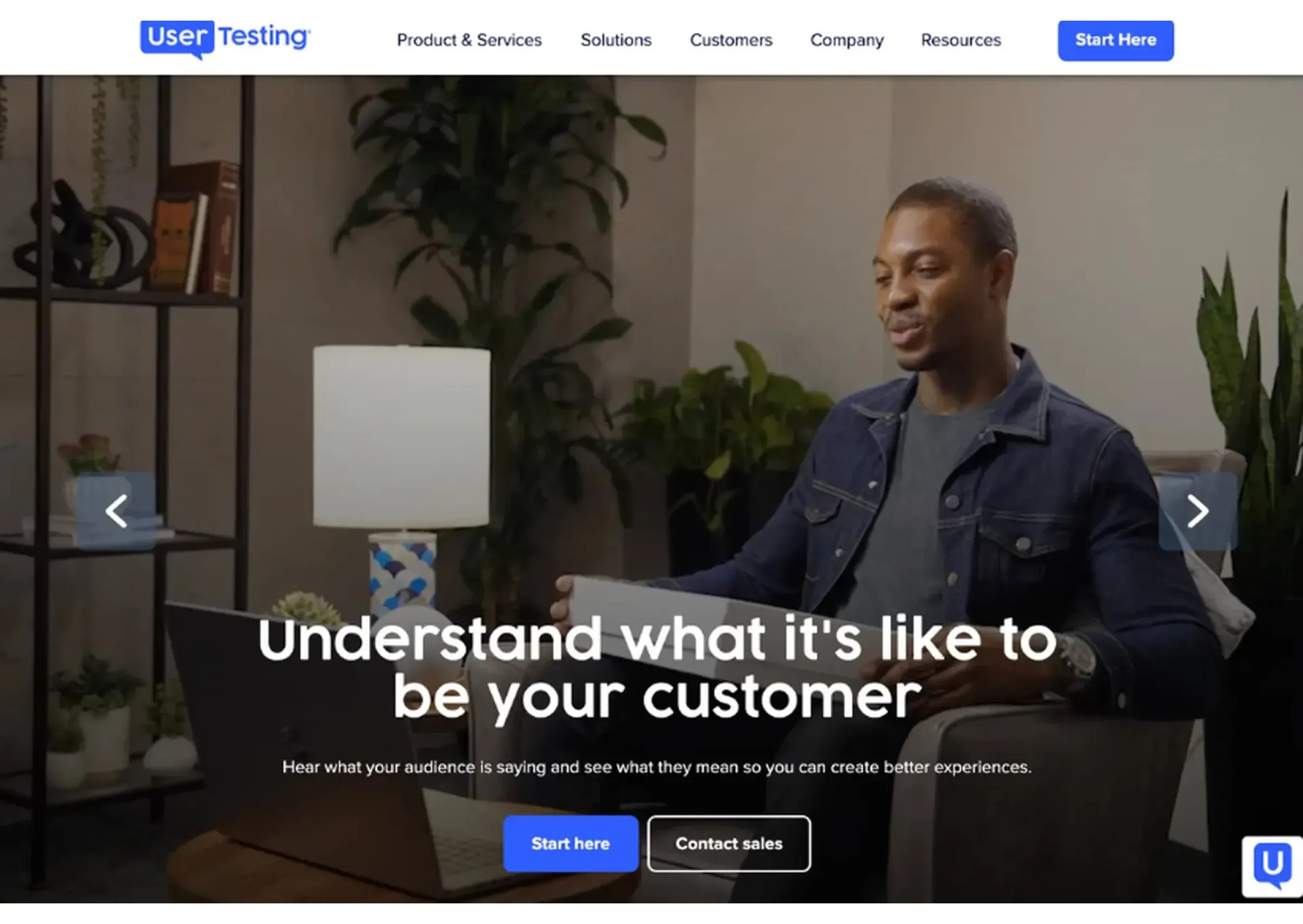1303x924 pixels.
Task: Open the Product & Services menu
Action: point(469,40)
